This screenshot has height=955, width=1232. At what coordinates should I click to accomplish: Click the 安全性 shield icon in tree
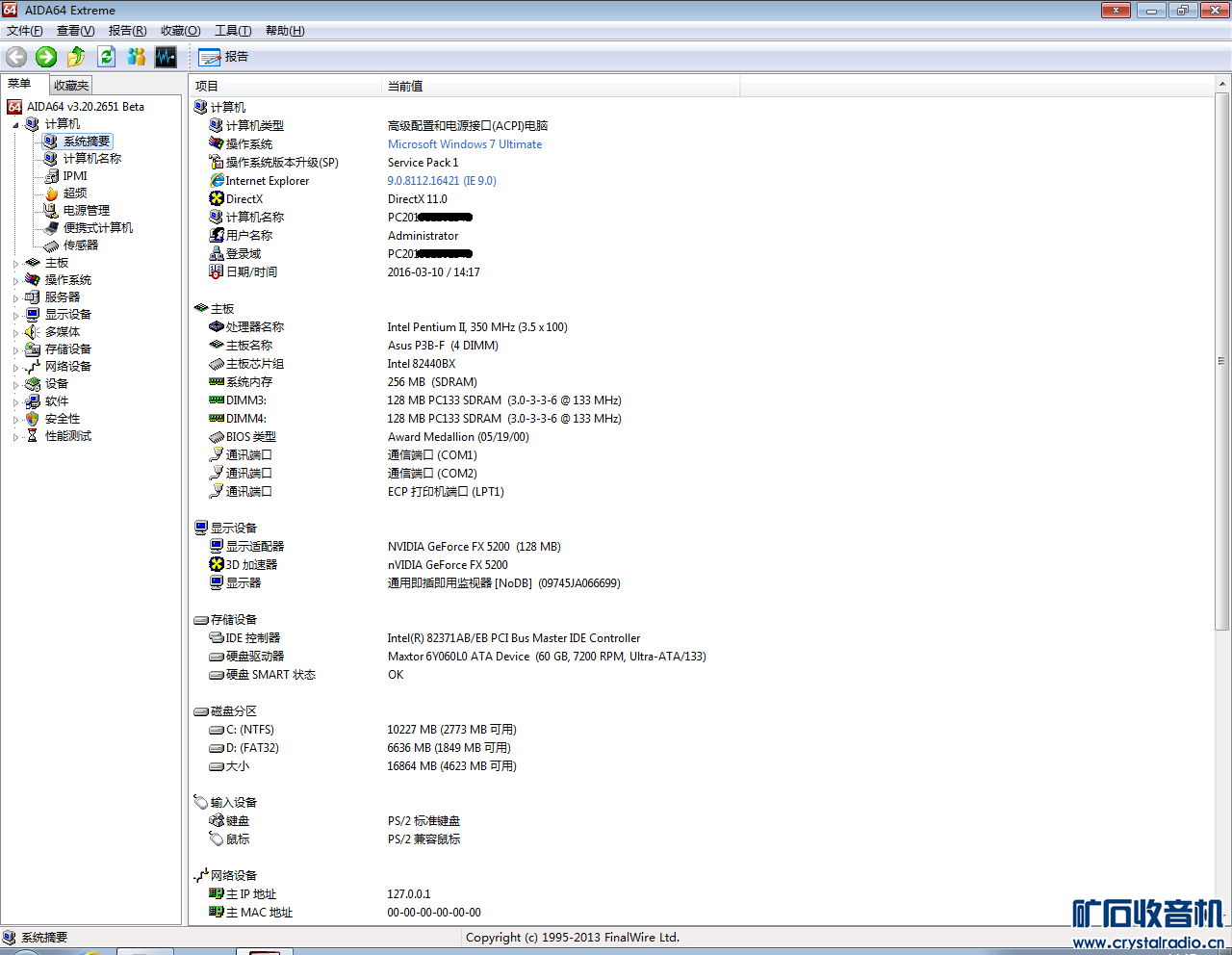33,419
